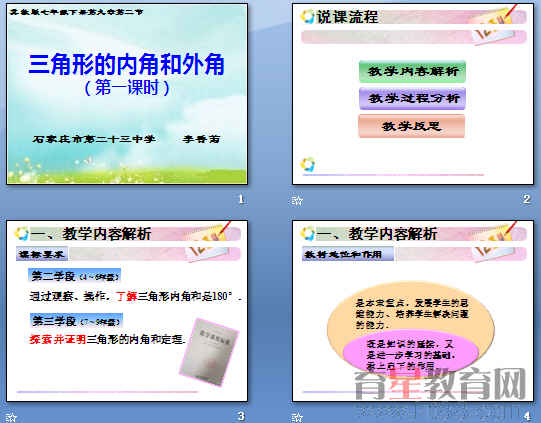This screenshot has width=541, height=423.
Task: Click the animation star icon under slide 2
Action: point(297,200)
